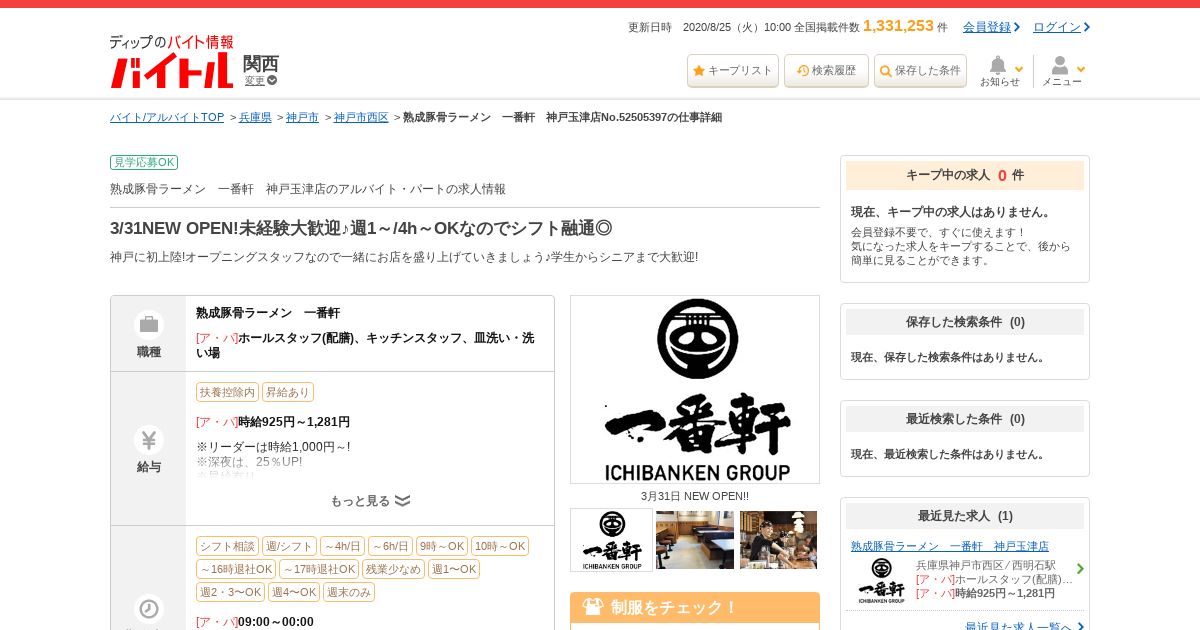Screen dimensions: 1200x630
Task: Click the 最近見た求人 (1) header
Action: [965, 516]
